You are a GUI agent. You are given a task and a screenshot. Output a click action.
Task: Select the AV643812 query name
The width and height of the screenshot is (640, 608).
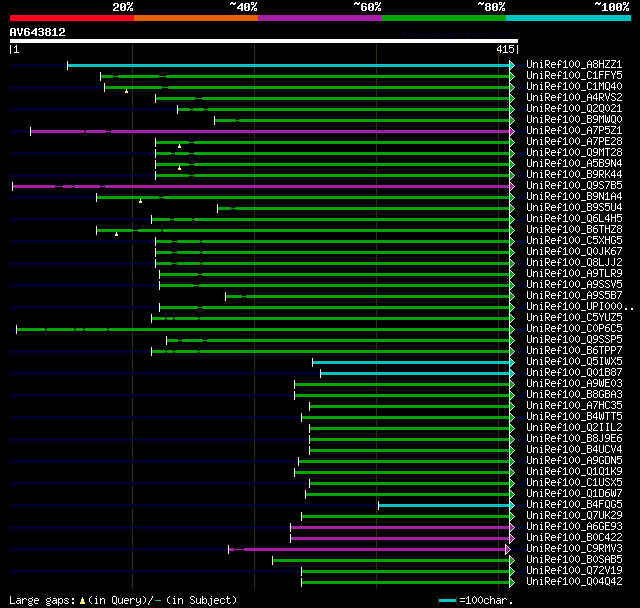pyautogui.click(x=38, y=32)
